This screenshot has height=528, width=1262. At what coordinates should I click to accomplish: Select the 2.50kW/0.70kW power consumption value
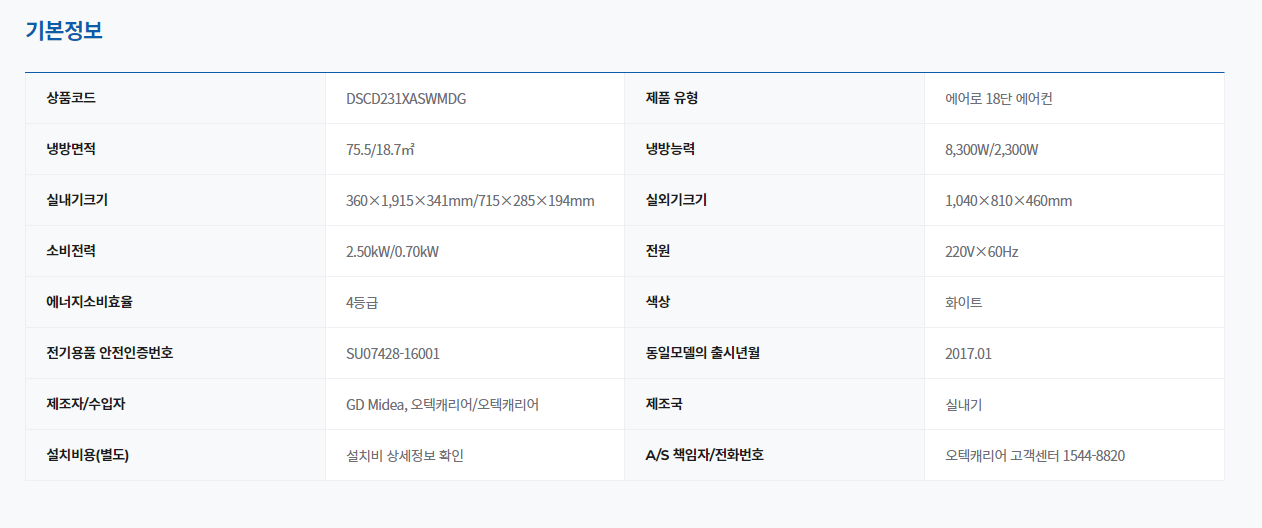(392, 252)
